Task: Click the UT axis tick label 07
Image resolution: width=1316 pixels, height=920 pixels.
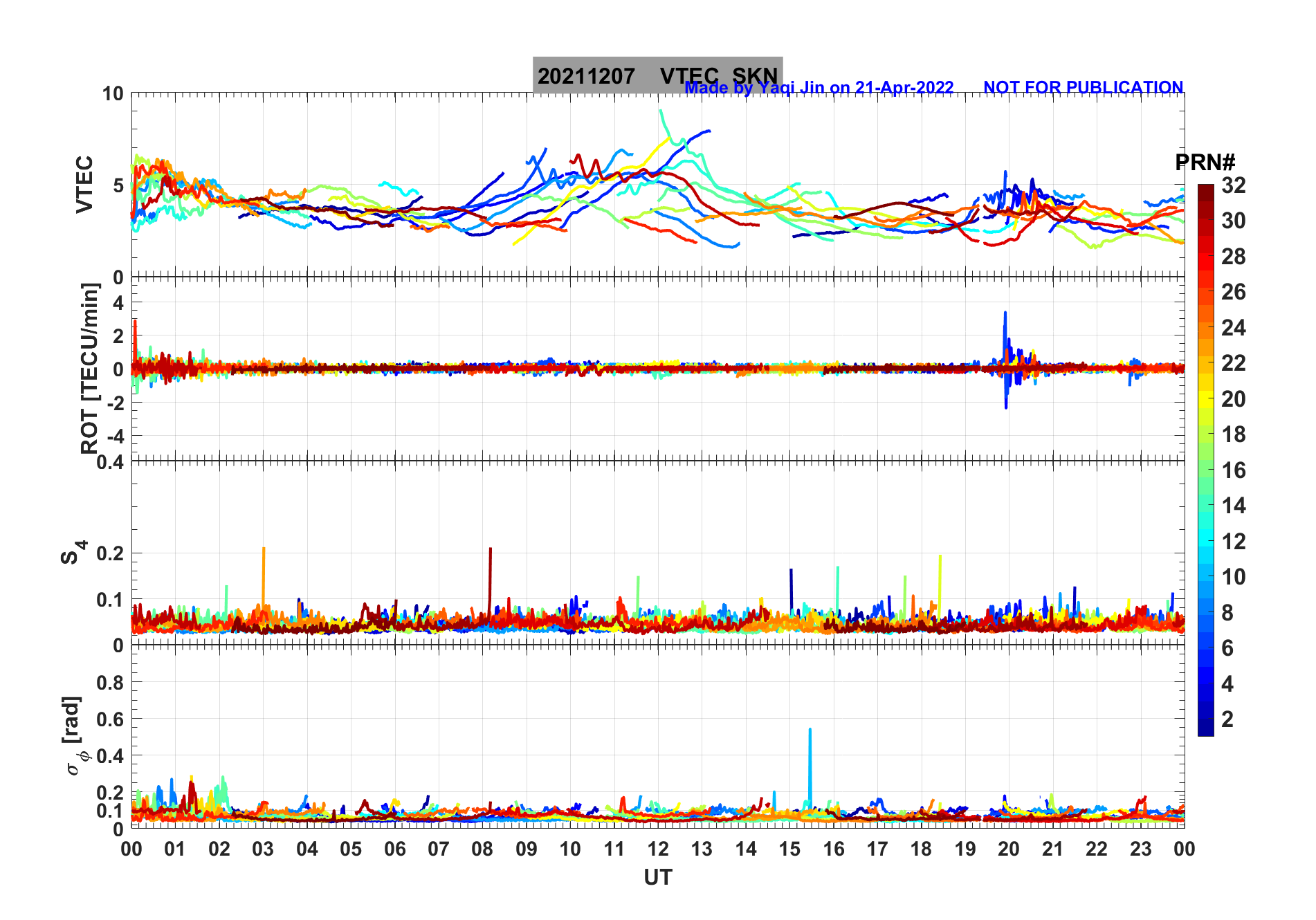Action: click(439, 849)
